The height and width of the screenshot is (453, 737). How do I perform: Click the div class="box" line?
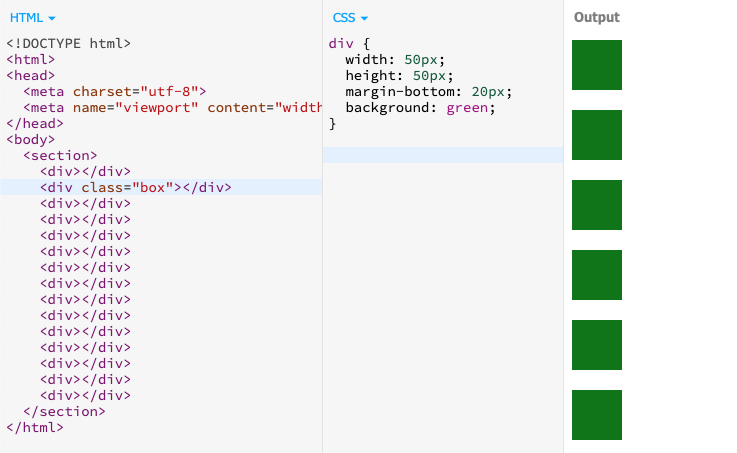coord(136,187)
